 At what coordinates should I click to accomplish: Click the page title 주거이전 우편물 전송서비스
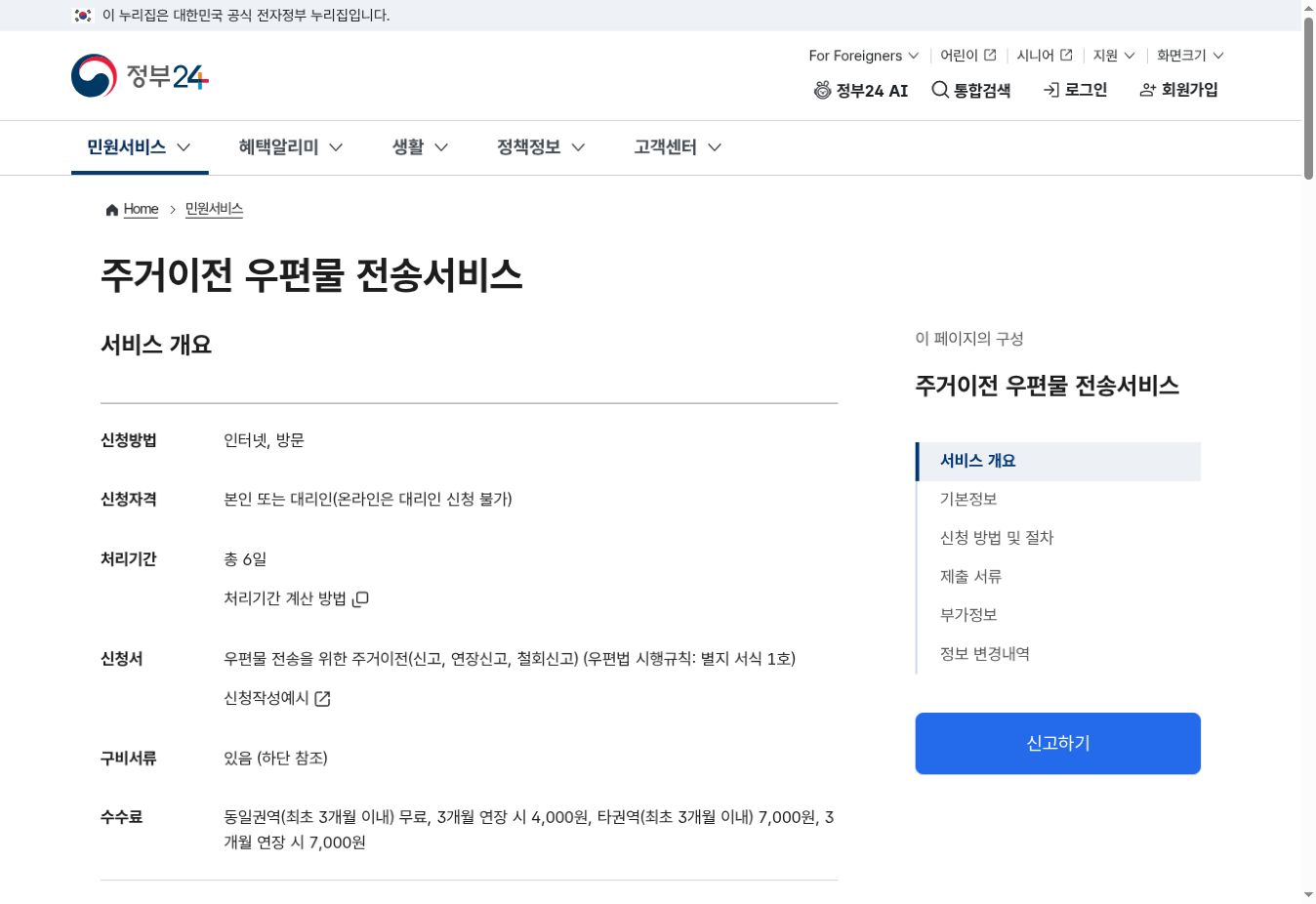311,274
